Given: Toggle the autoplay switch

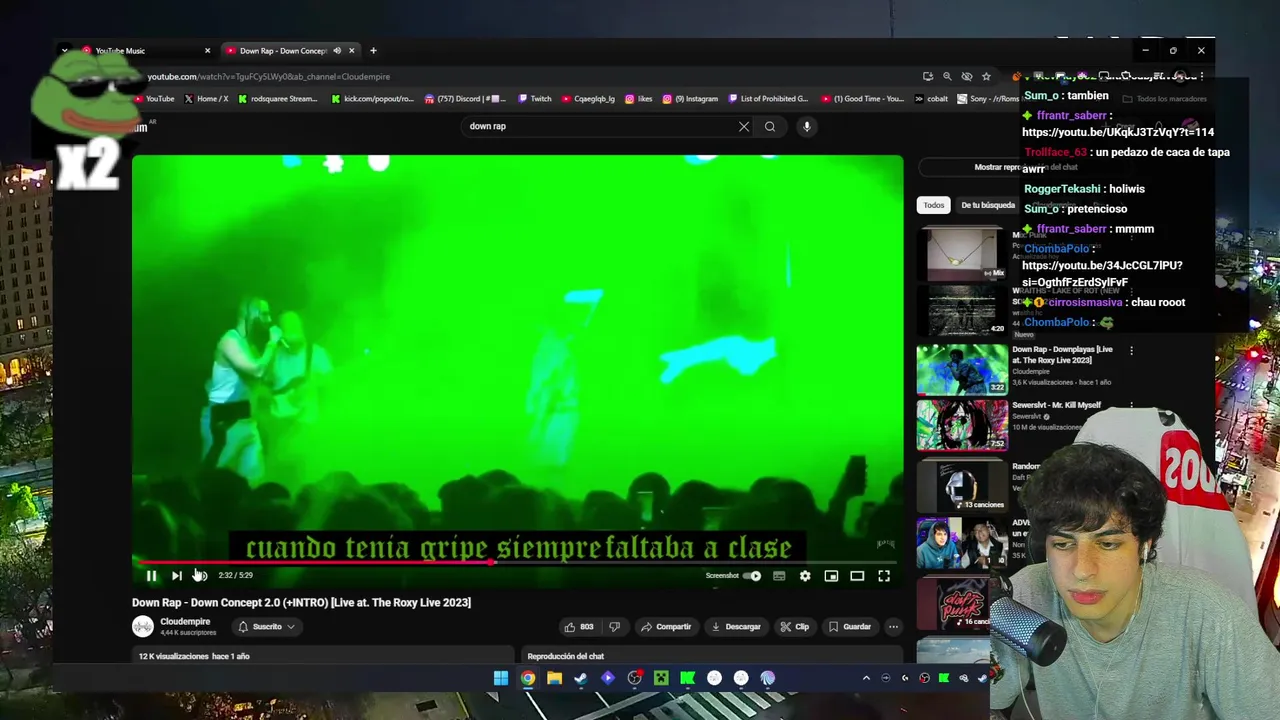Looking at the screenshot, I should 752,576.
